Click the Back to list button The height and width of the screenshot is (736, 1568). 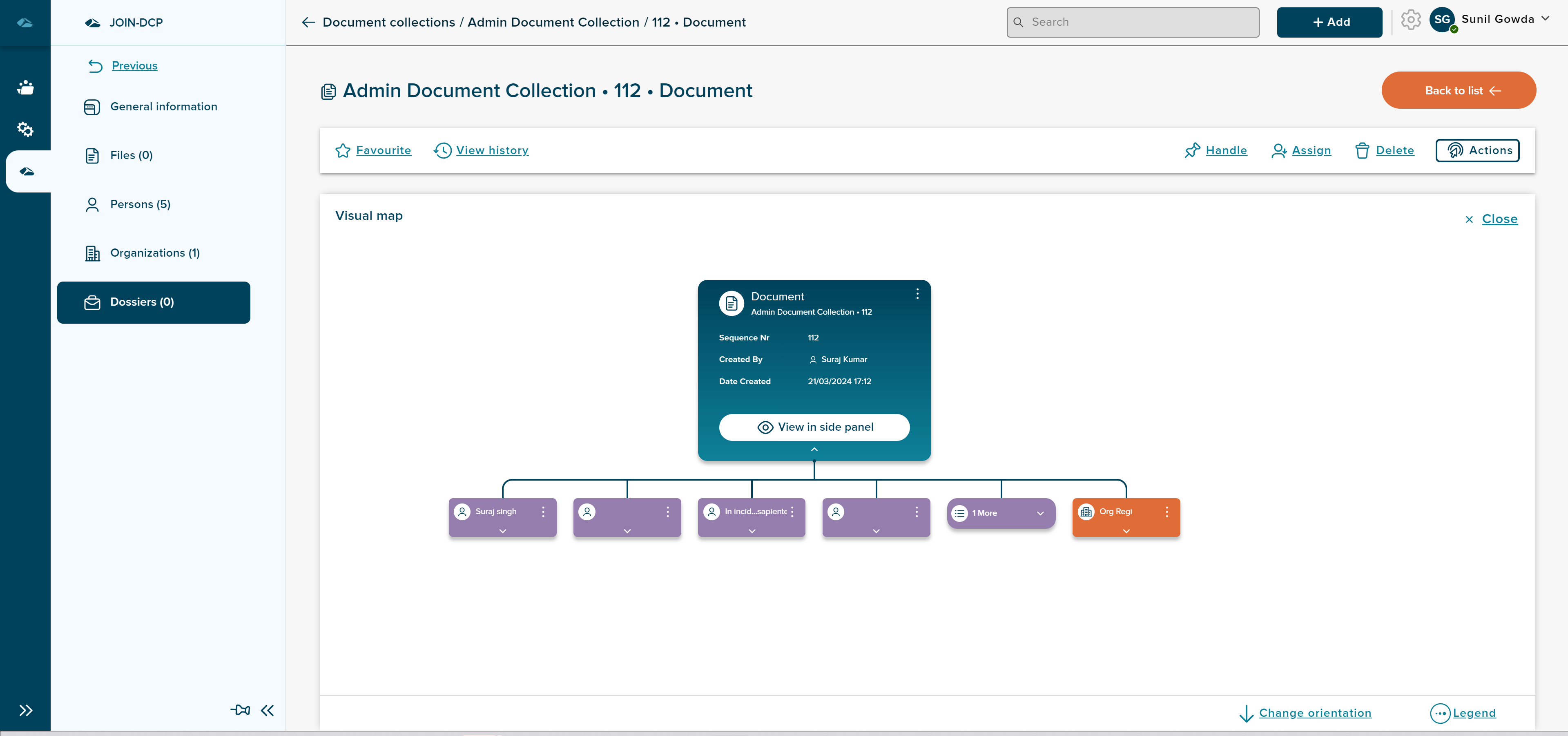1458,90
